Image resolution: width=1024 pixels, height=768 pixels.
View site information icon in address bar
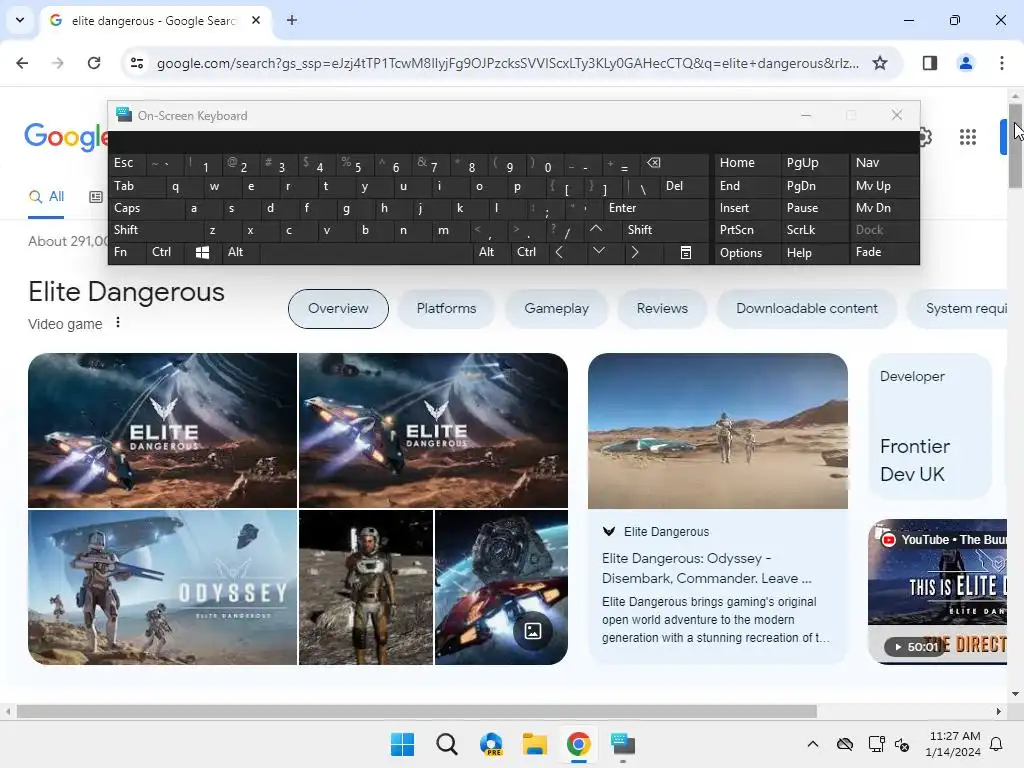[137, 63]
